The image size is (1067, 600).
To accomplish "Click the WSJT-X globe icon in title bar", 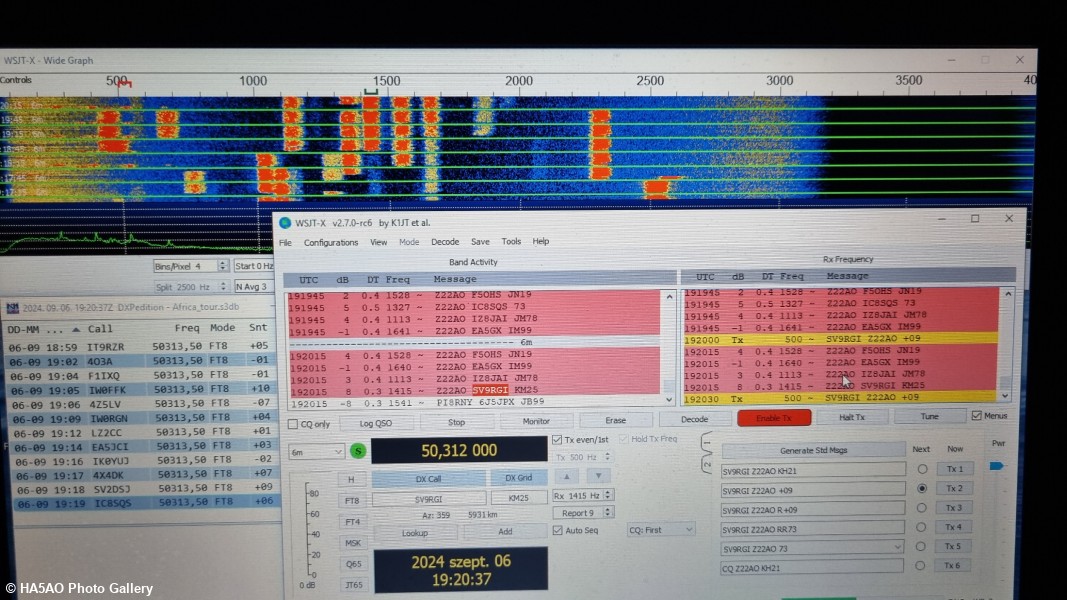I will (285, 222).
